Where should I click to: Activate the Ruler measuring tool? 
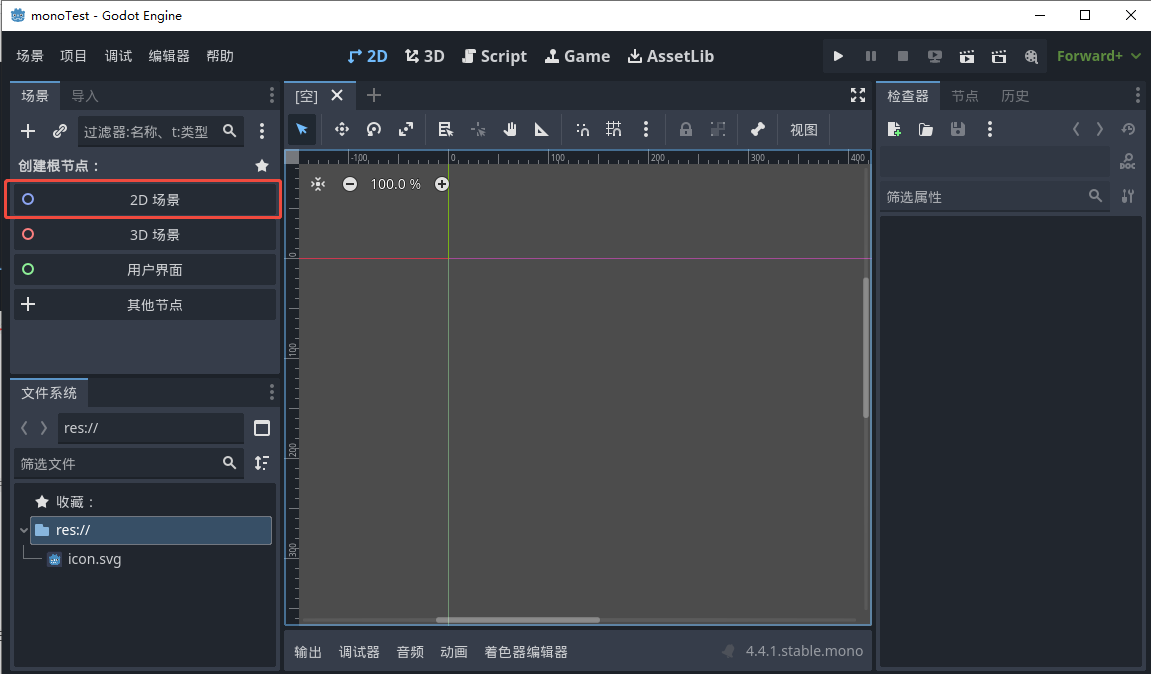point(542,130)
